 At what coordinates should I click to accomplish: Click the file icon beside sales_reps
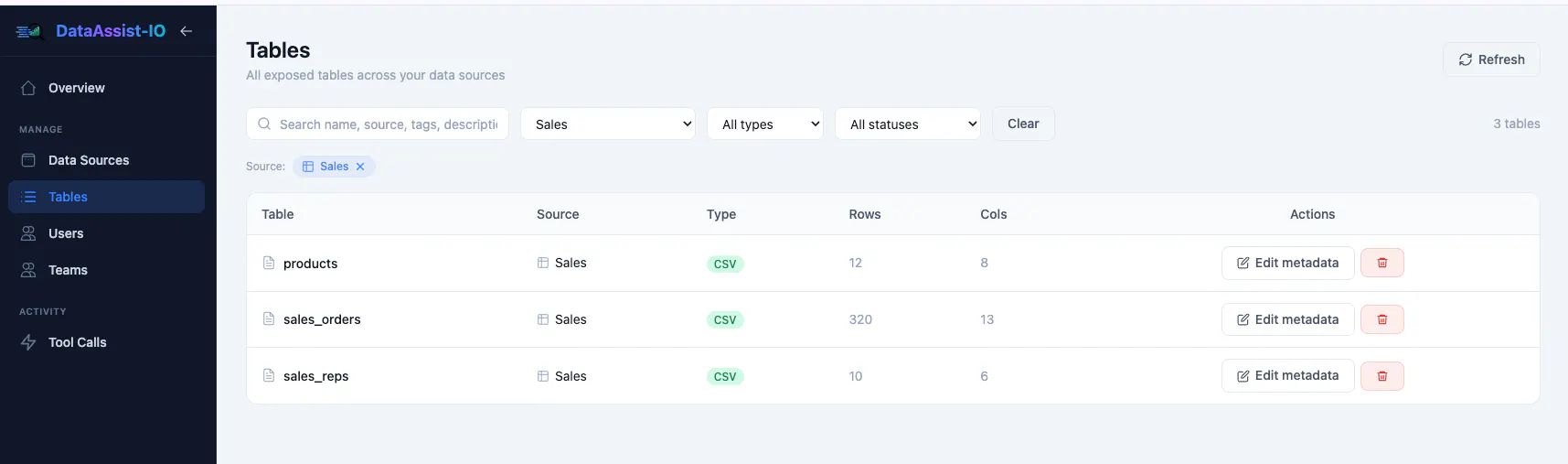(x=269, y=375)
